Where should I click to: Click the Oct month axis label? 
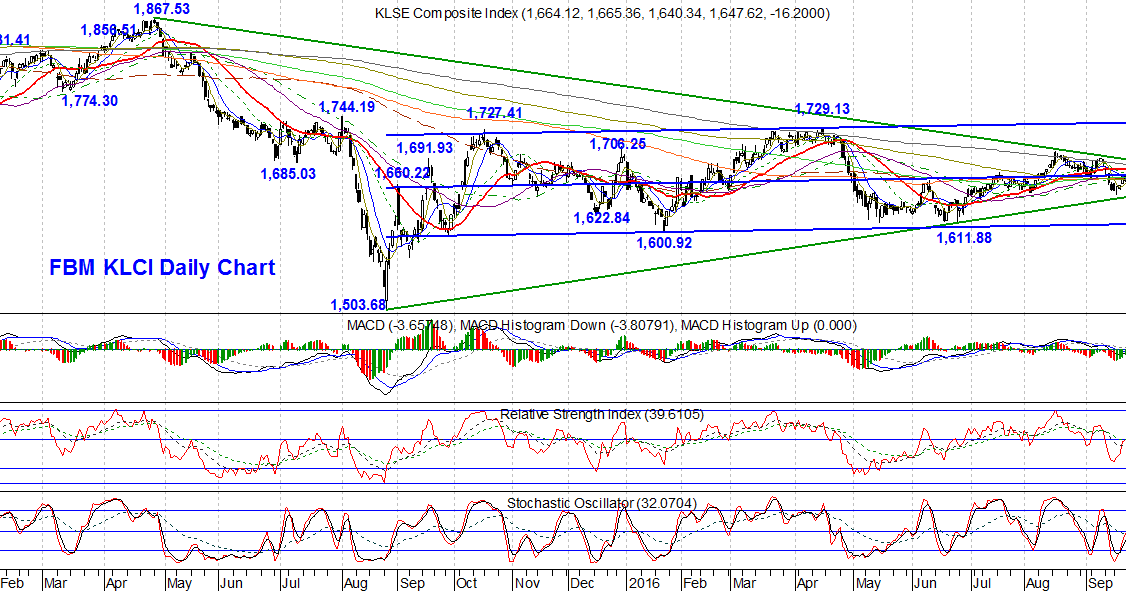coord(467,582)
